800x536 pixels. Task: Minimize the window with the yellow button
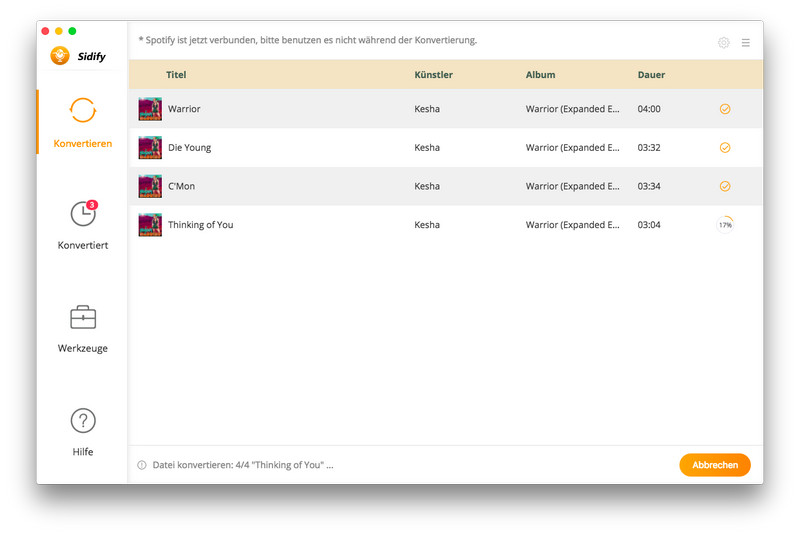click(59, 31)
